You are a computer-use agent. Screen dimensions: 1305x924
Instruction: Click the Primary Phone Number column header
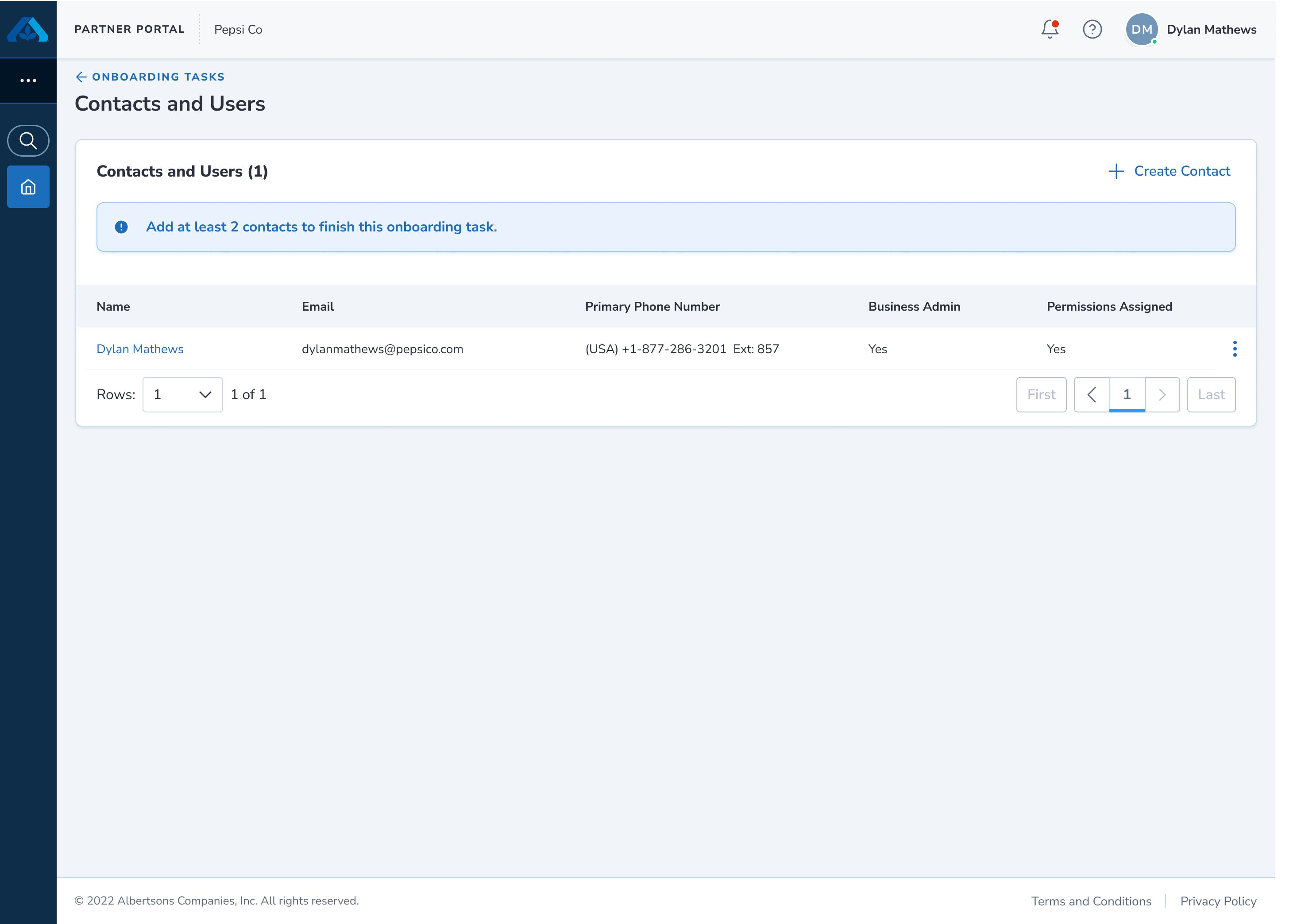[652, 307]
